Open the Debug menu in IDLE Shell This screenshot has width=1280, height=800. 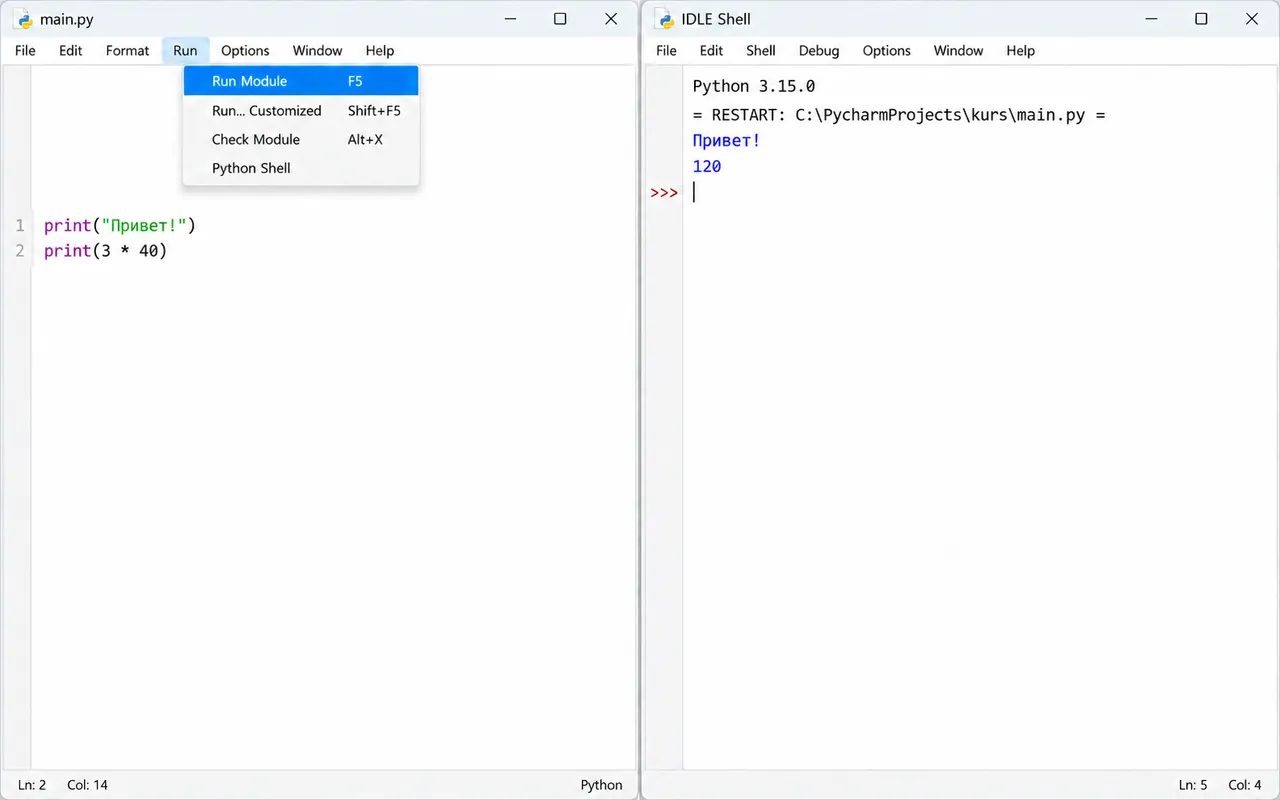coord(819,51)
